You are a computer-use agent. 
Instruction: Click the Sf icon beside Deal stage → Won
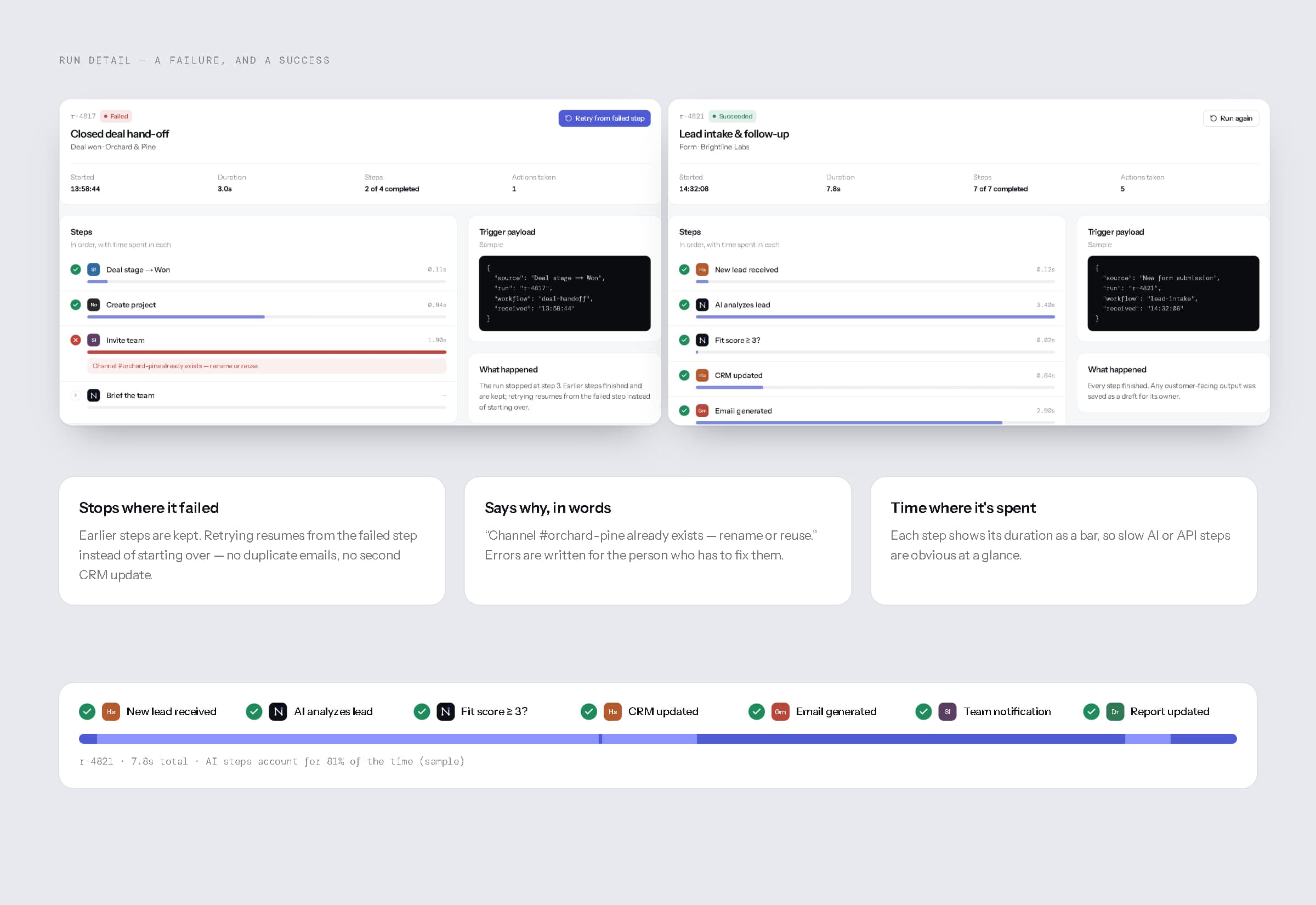94,269
